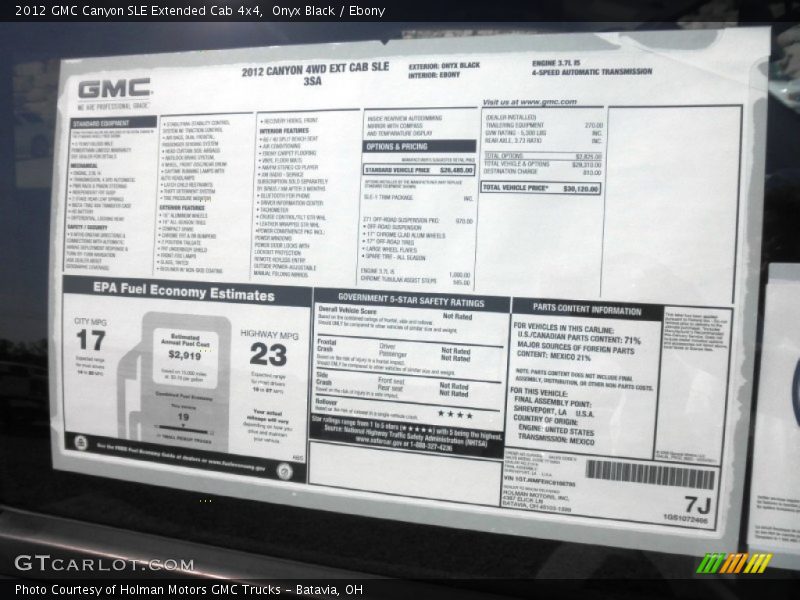This screenshot has height=600, width=800.
Task: Click 'SLE-1 TRIM PACKAGE' line
Action: [x=418, y=197]
